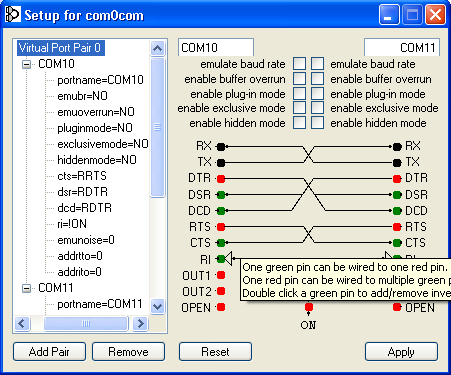451x375 pixels.
Task: Select the COM10 CTS green pin
Action: coord(221,243)
